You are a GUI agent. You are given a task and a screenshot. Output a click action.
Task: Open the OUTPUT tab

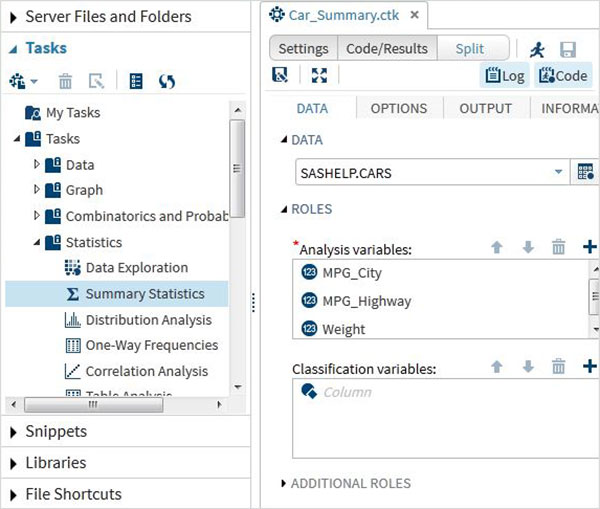tap(485, 108)
